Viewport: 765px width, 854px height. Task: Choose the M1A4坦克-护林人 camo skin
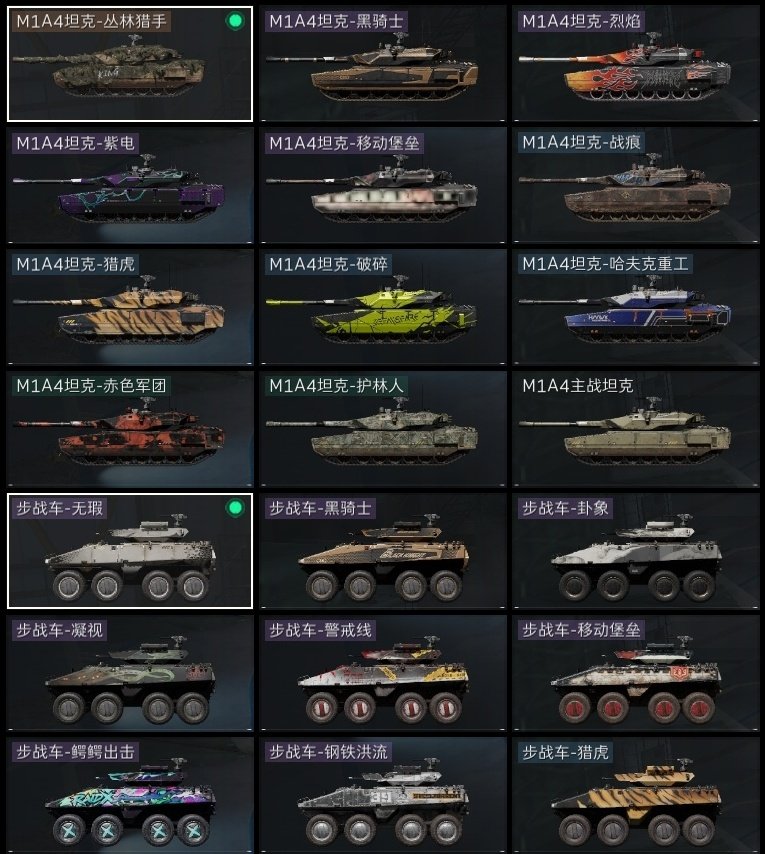pyautogui.click(x=383, y=429)
